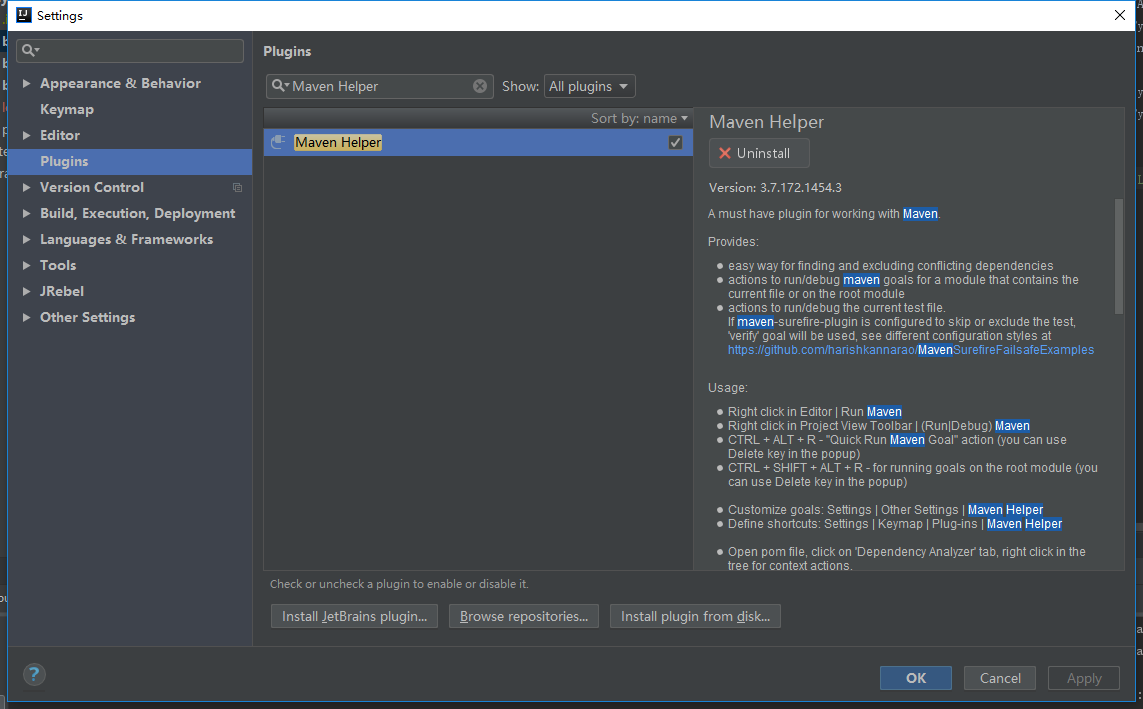The width and height of the screenshot is (1143, 709).
Task: Select Keymap in the settings sidebar
Action: click(67, 109)
